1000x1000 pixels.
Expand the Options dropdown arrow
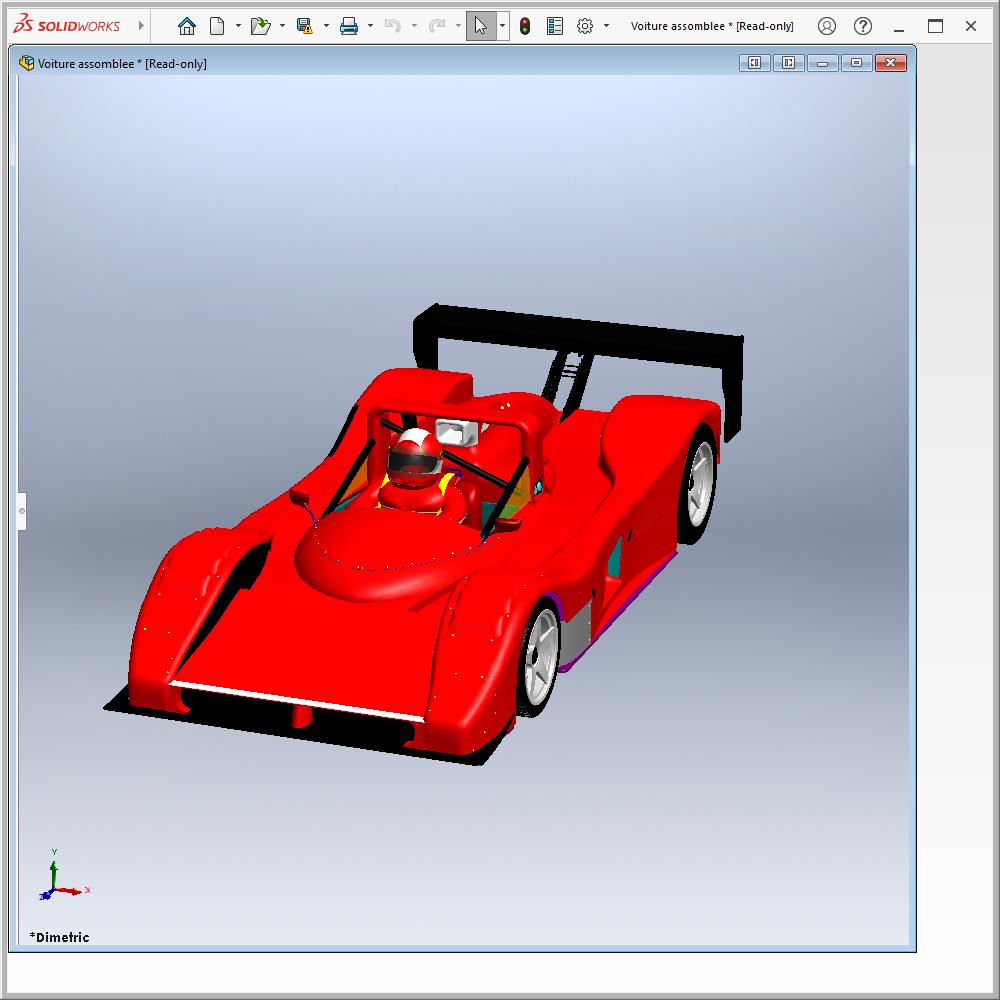(x=606, y=27)
